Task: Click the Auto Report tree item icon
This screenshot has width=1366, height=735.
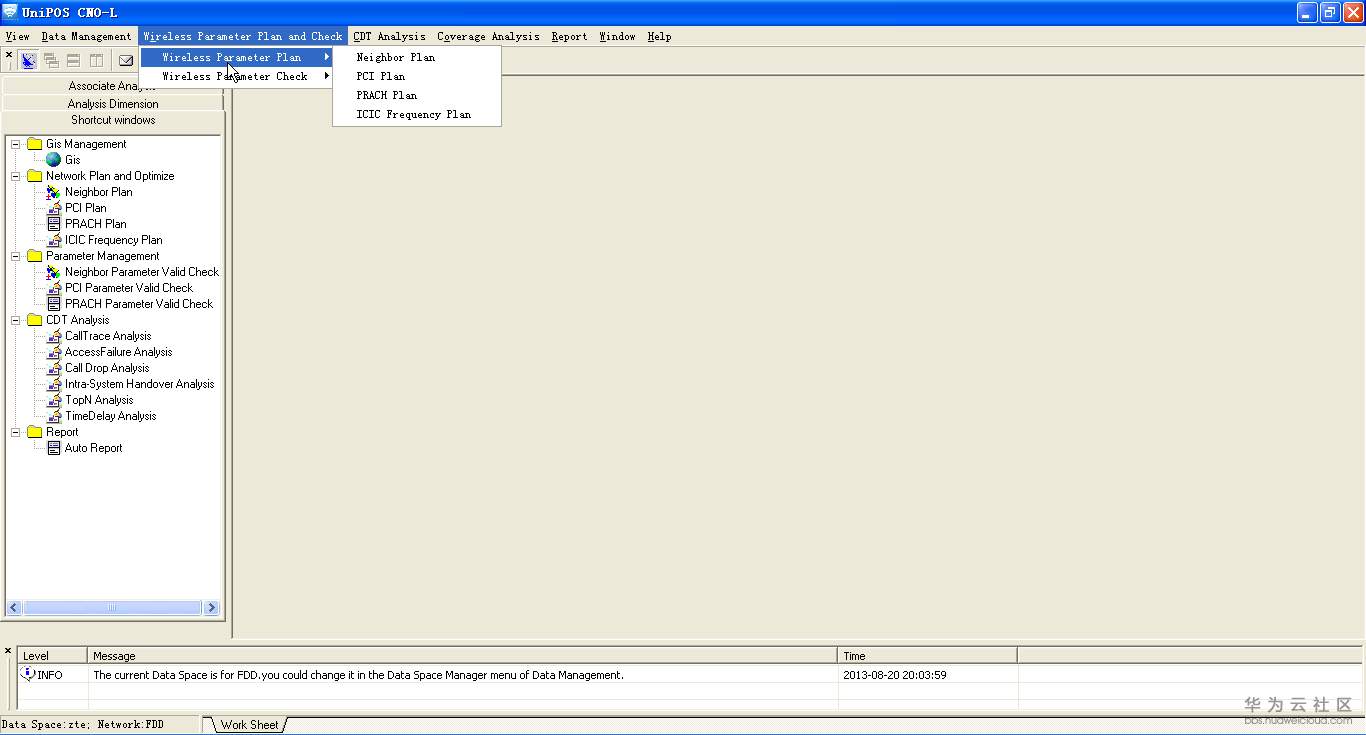Action: coord(54,448)
